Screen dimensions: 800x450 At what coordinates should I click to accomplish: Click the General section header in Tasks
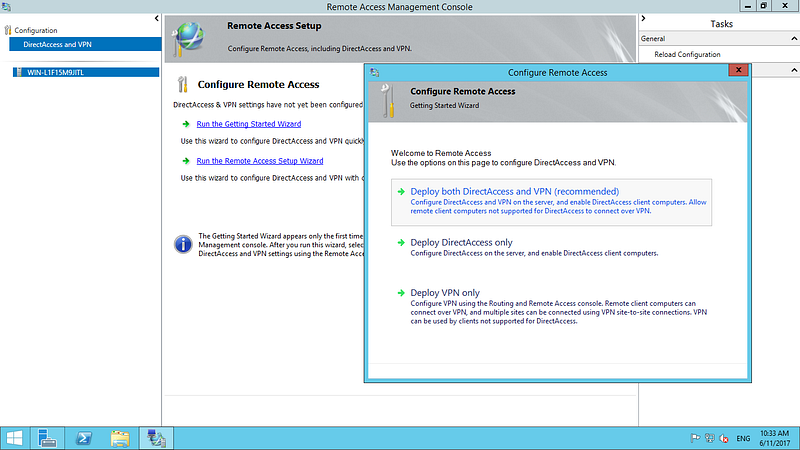click(719, 39)
